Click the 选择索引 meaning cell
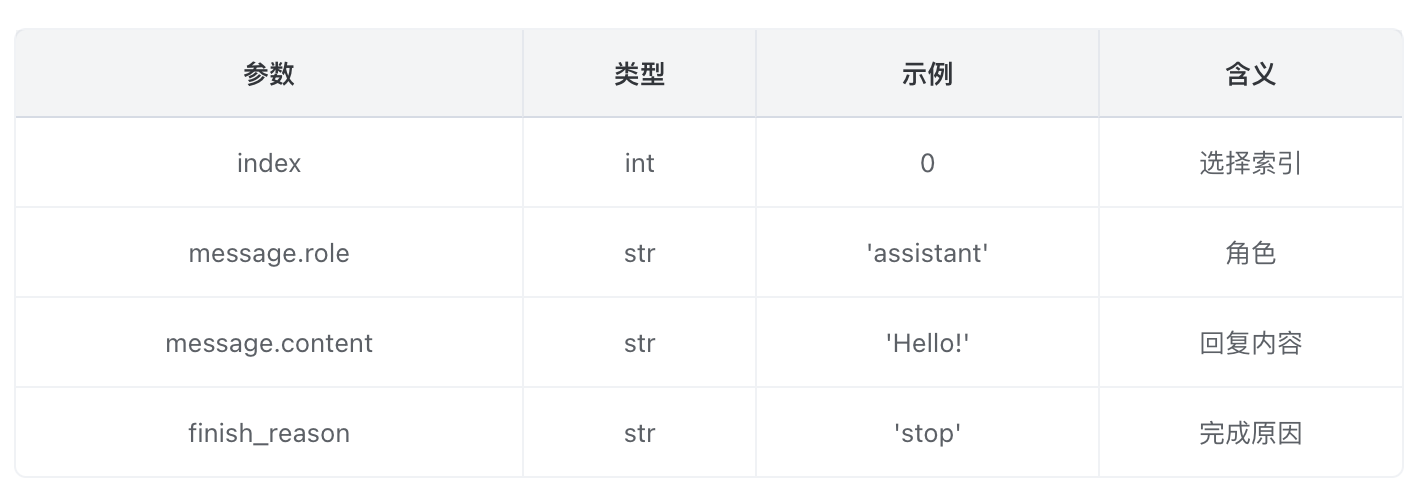The width and height of the screenshot is (1422, 494). pyautogui.click(x=1250, y=163)
